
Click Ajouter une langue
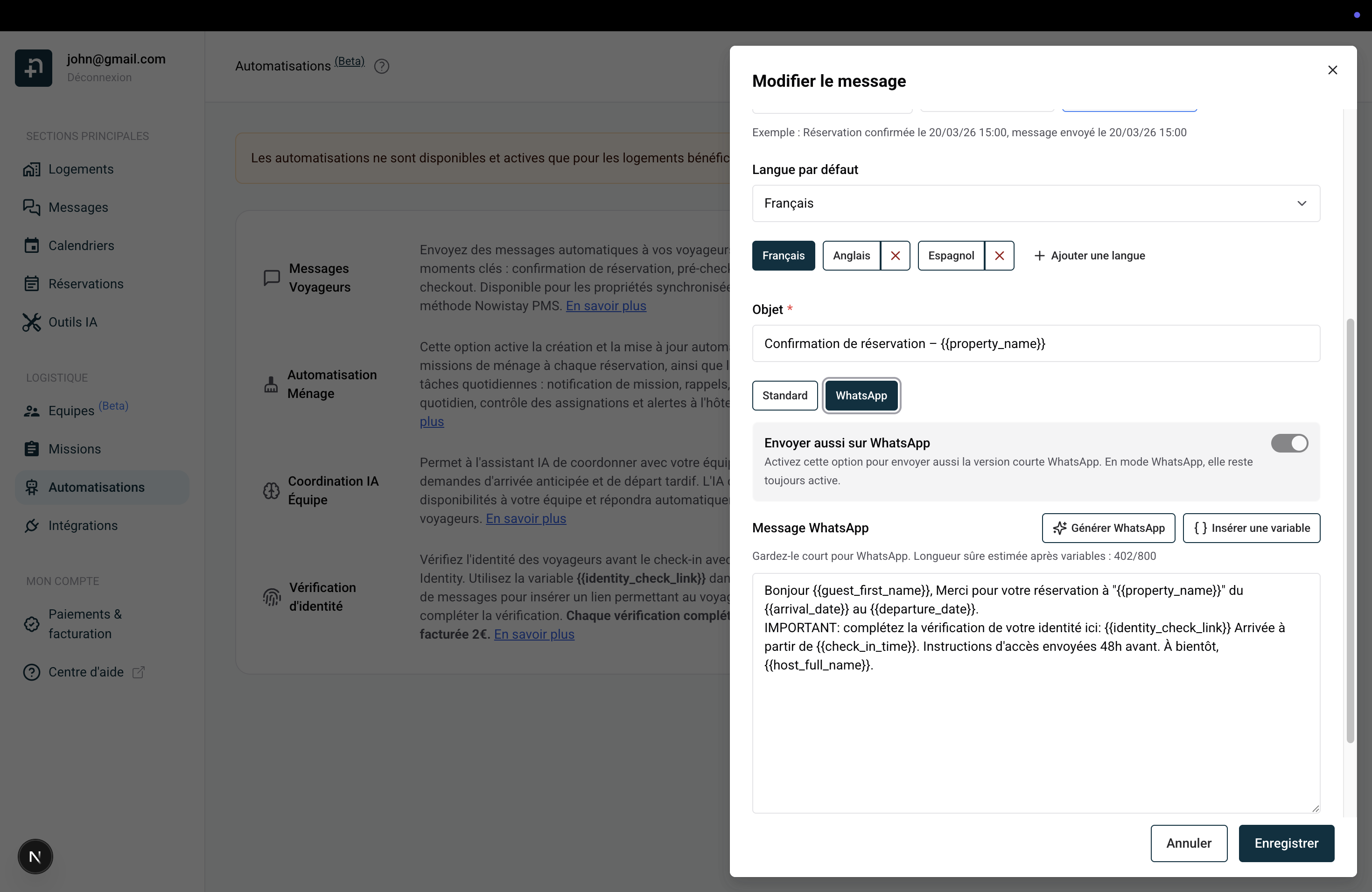1090,255
